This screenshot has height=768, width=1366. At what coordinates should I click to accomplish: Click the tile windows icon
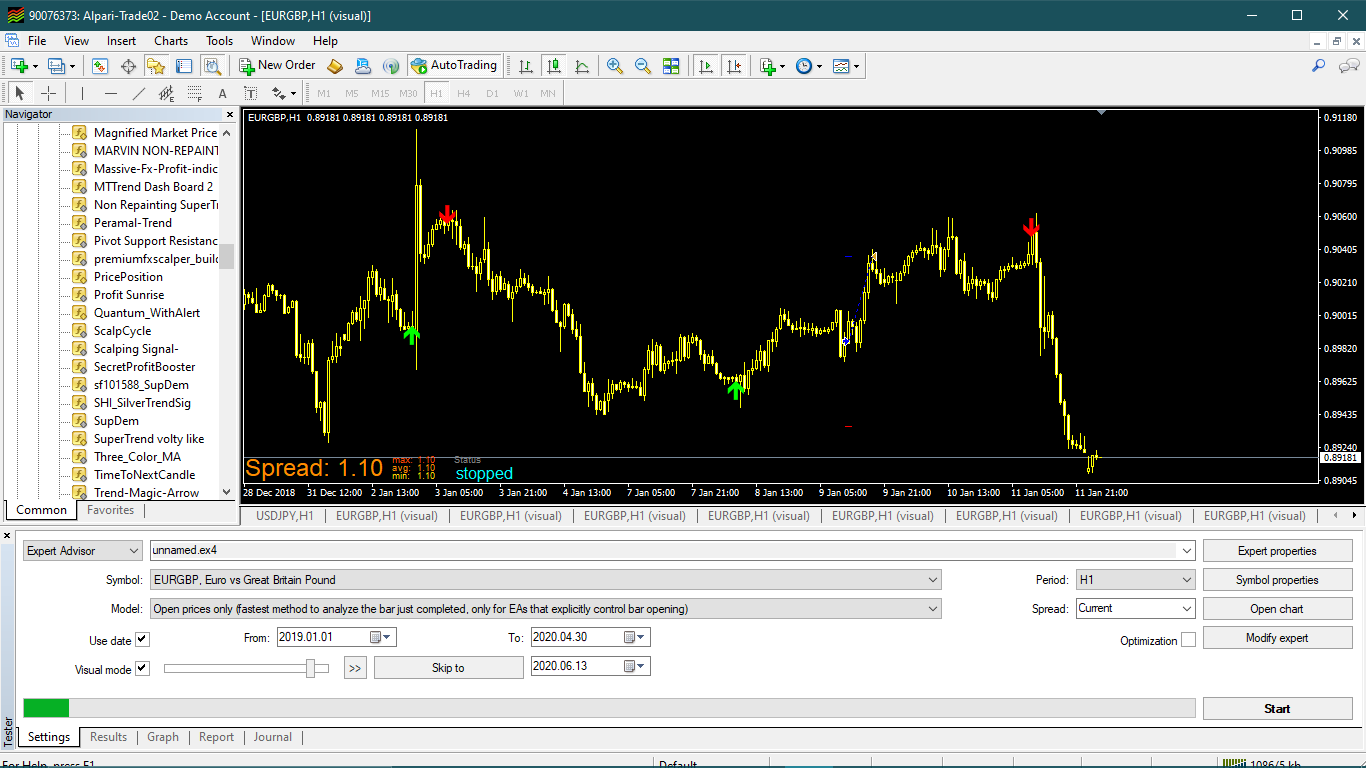[671, 66]
